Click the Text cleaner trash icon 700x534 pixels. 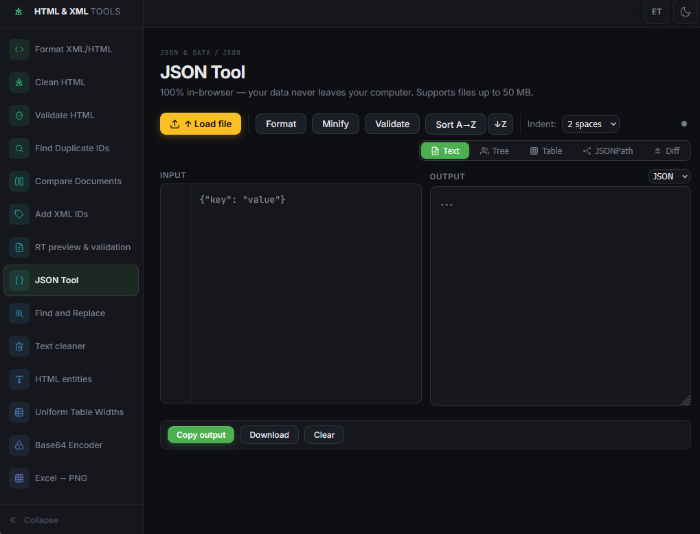pyautogui.click(x=19, y=346)
